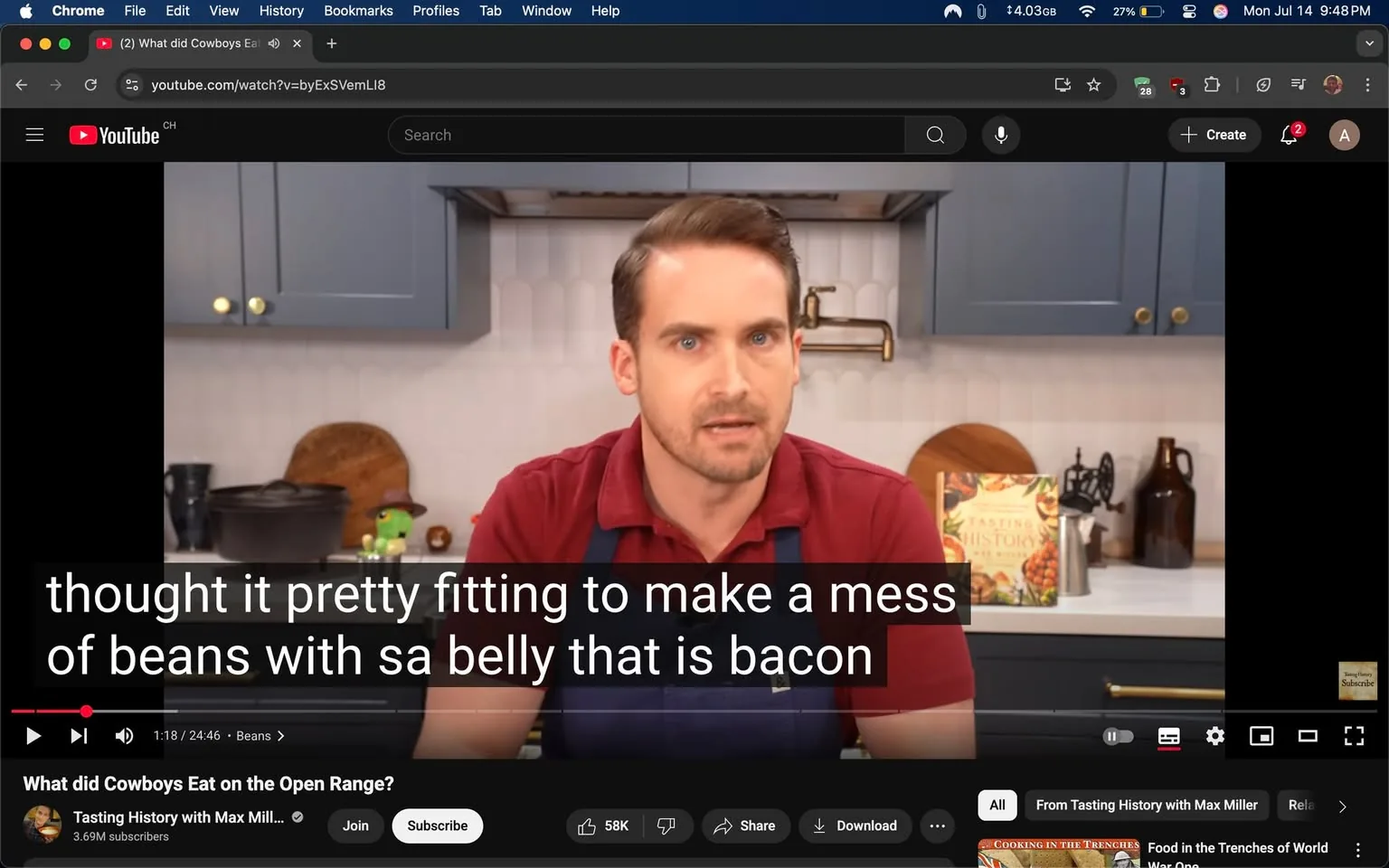Subscribe to Tasting History channel
Viewport: 1389px width, 868px height.
coord(437,826)
